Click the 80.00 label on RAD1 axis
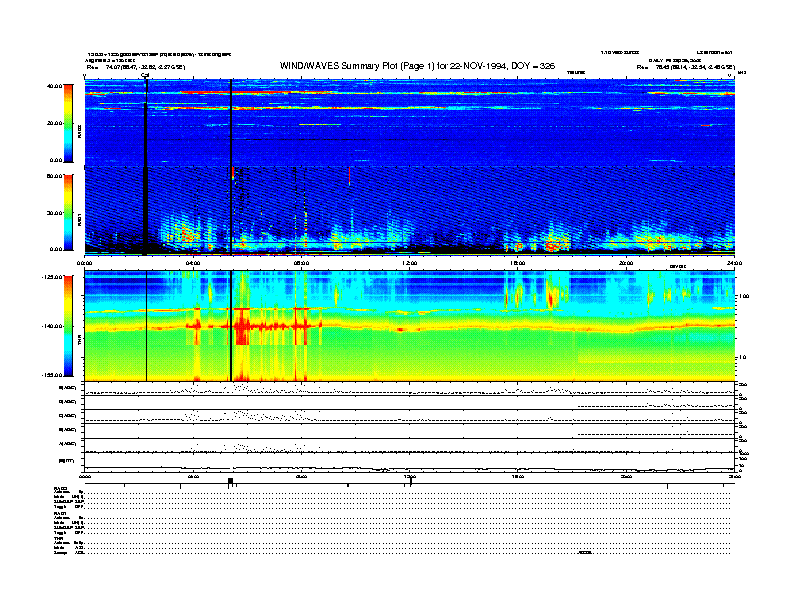Screen dimensions: 792x612 click(54, 175)
